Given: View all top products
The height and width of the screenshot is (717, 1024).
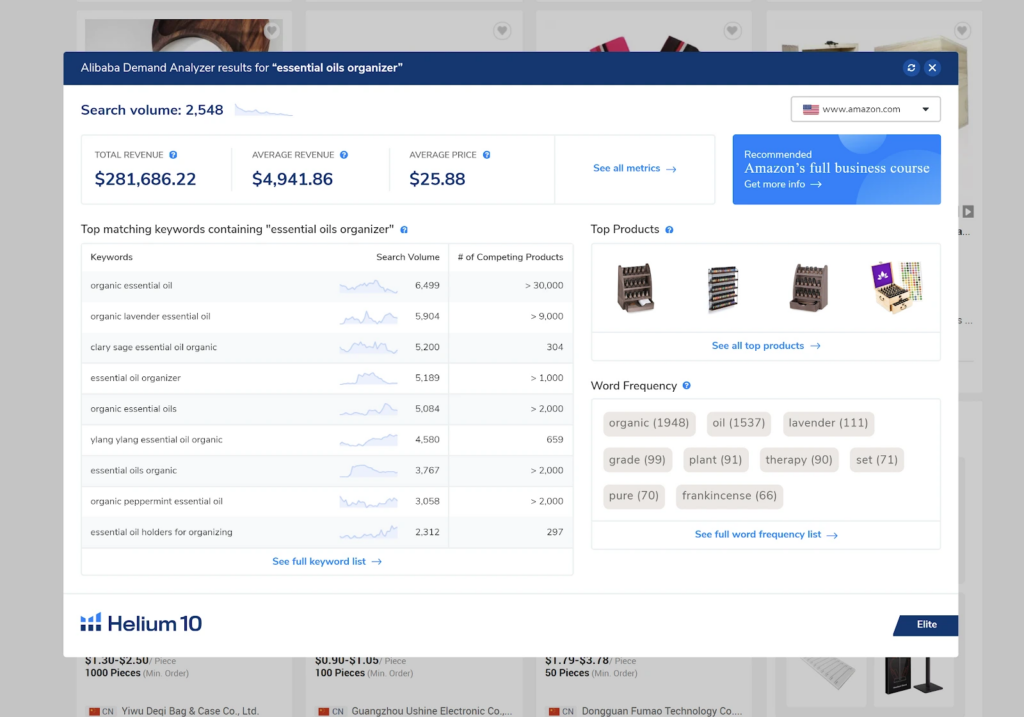Looking at the screenshot, I should coord(765,346).
